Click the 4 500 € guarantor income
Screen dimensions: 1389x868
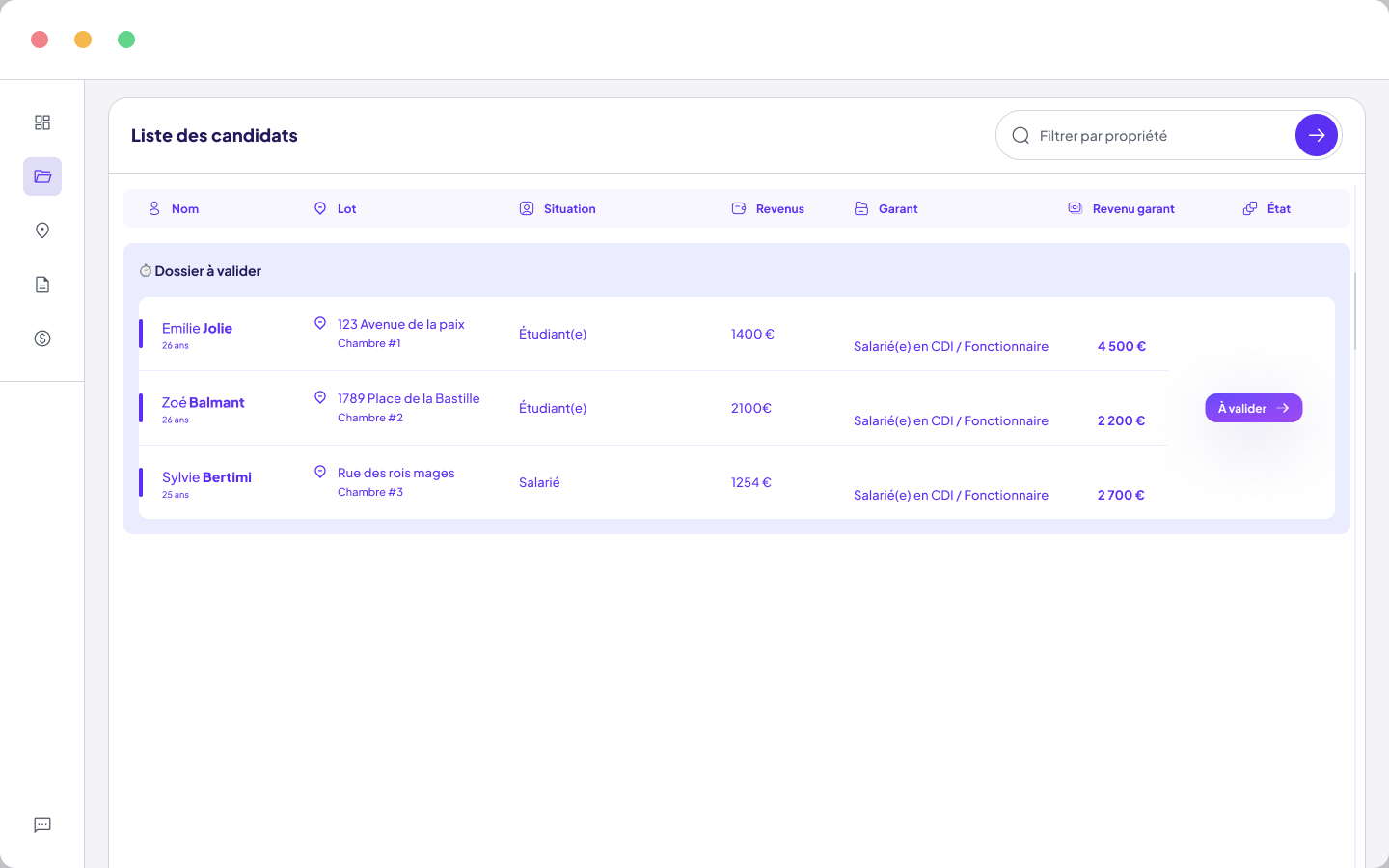point(1122,347)
